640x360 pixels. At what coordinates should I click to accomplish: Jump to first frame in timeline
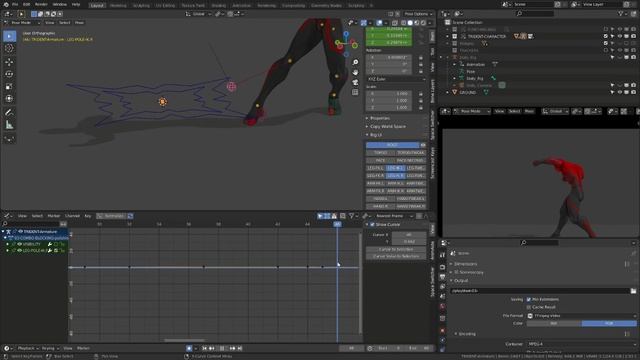point(205,348)
